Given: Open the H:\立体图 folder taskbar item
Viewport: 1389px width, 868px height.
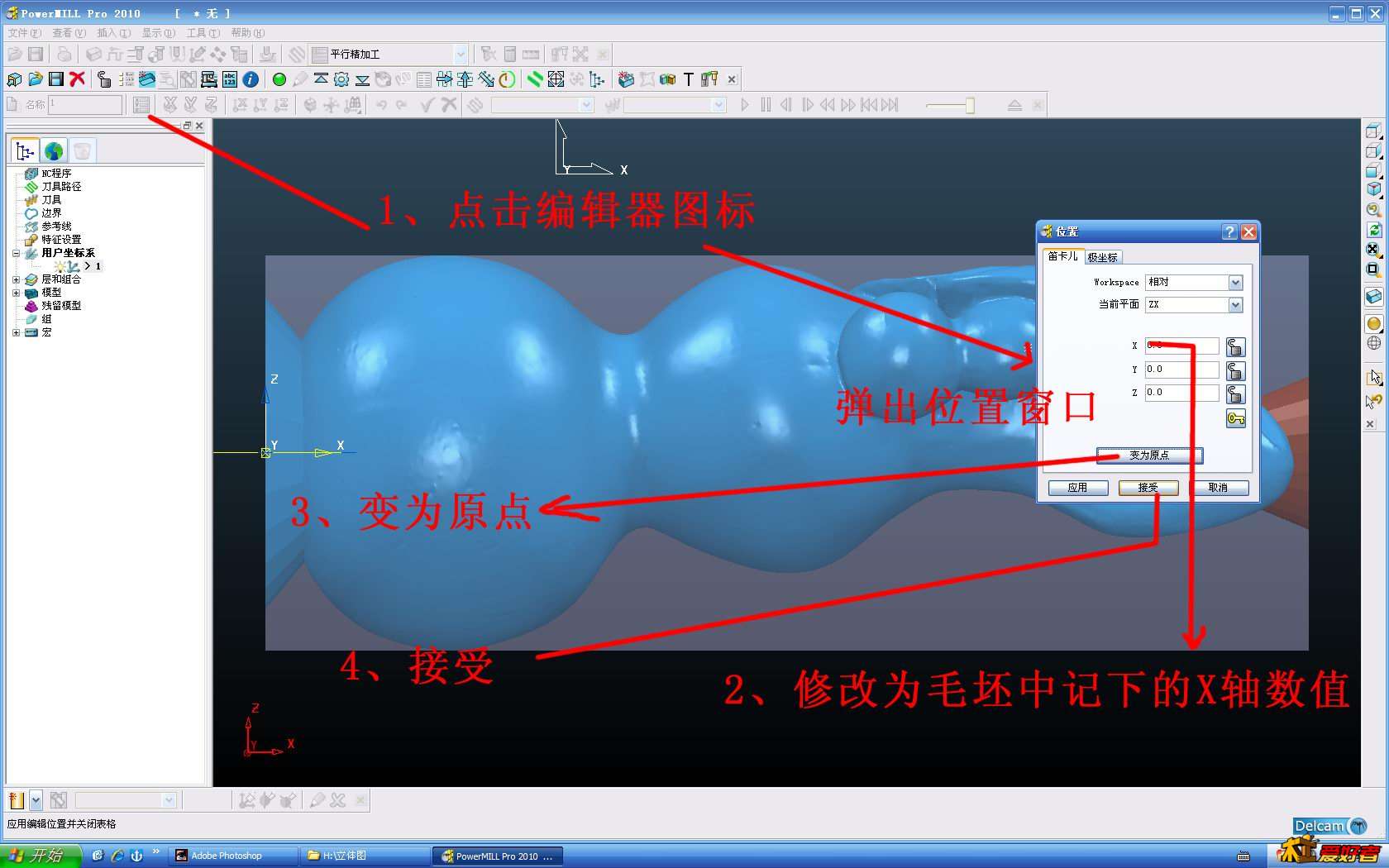Looking at the screenshot, I should click(x=365, y=856).
